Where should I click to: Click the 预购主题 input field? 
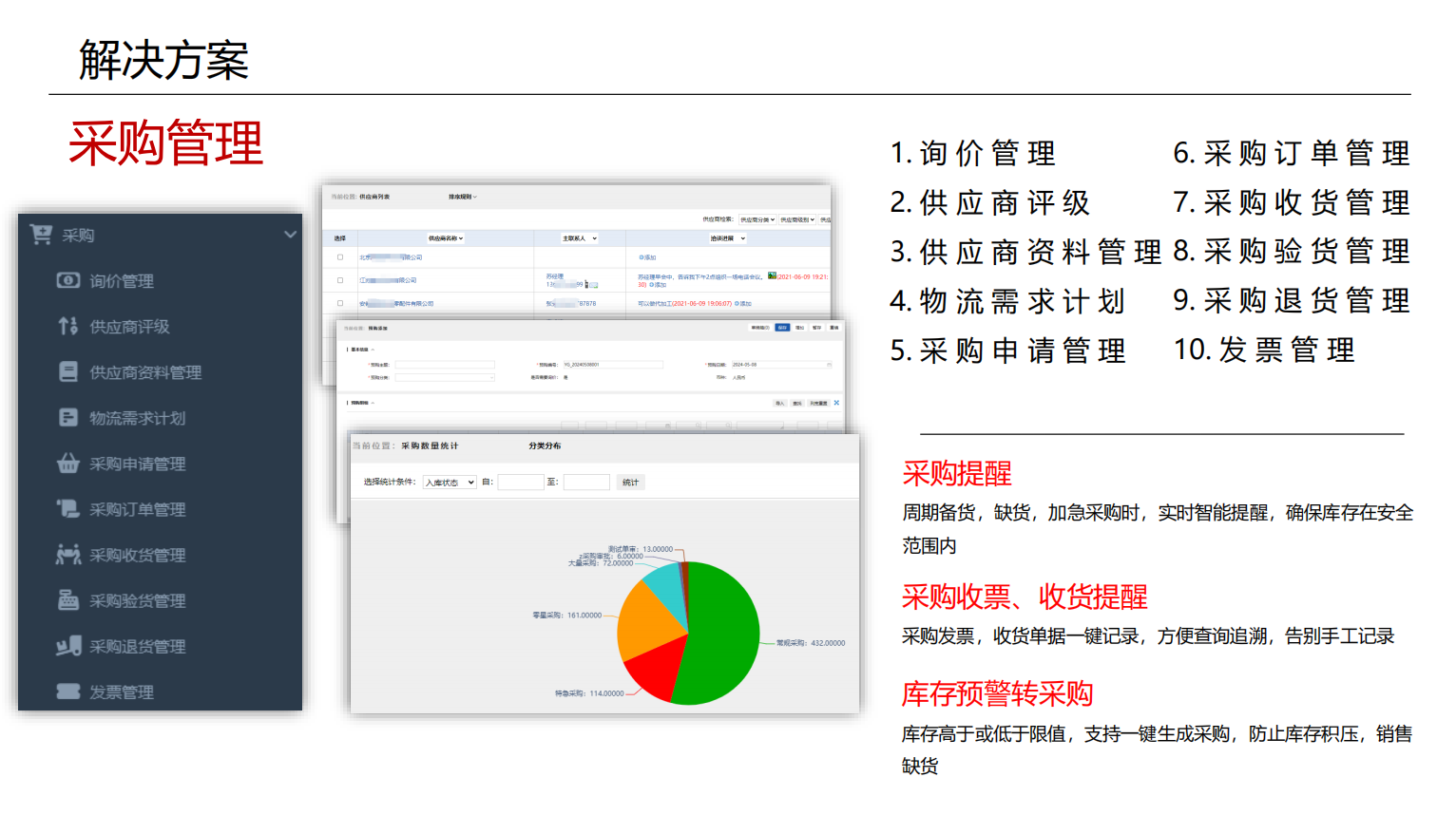click(x=445, y=365)
